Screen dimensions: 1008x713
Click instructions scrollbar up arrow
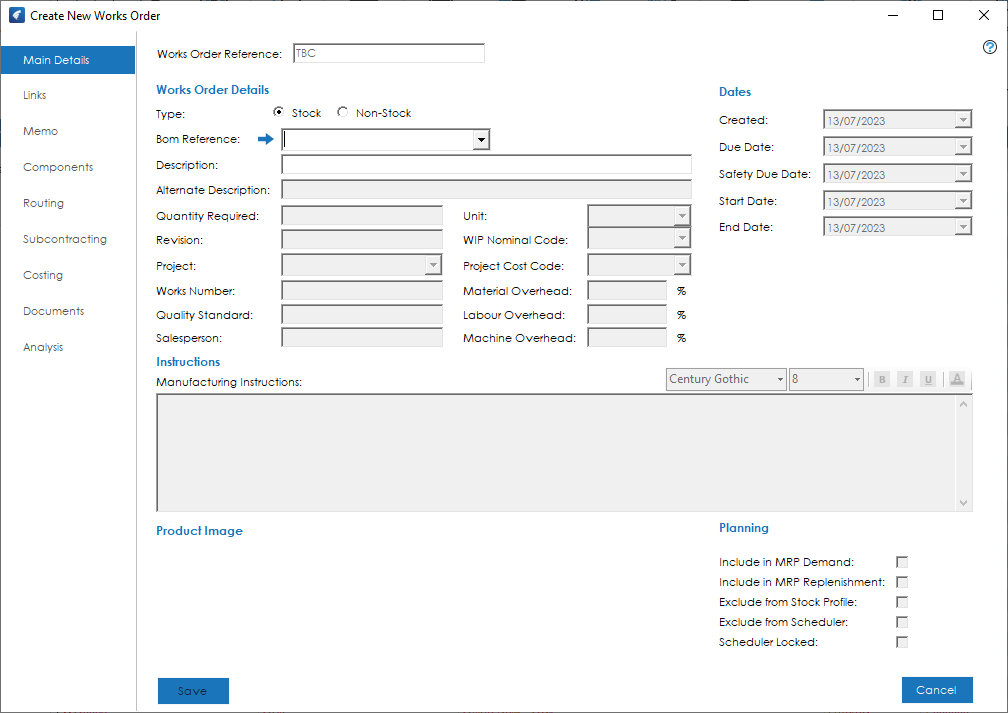point(963,404)
